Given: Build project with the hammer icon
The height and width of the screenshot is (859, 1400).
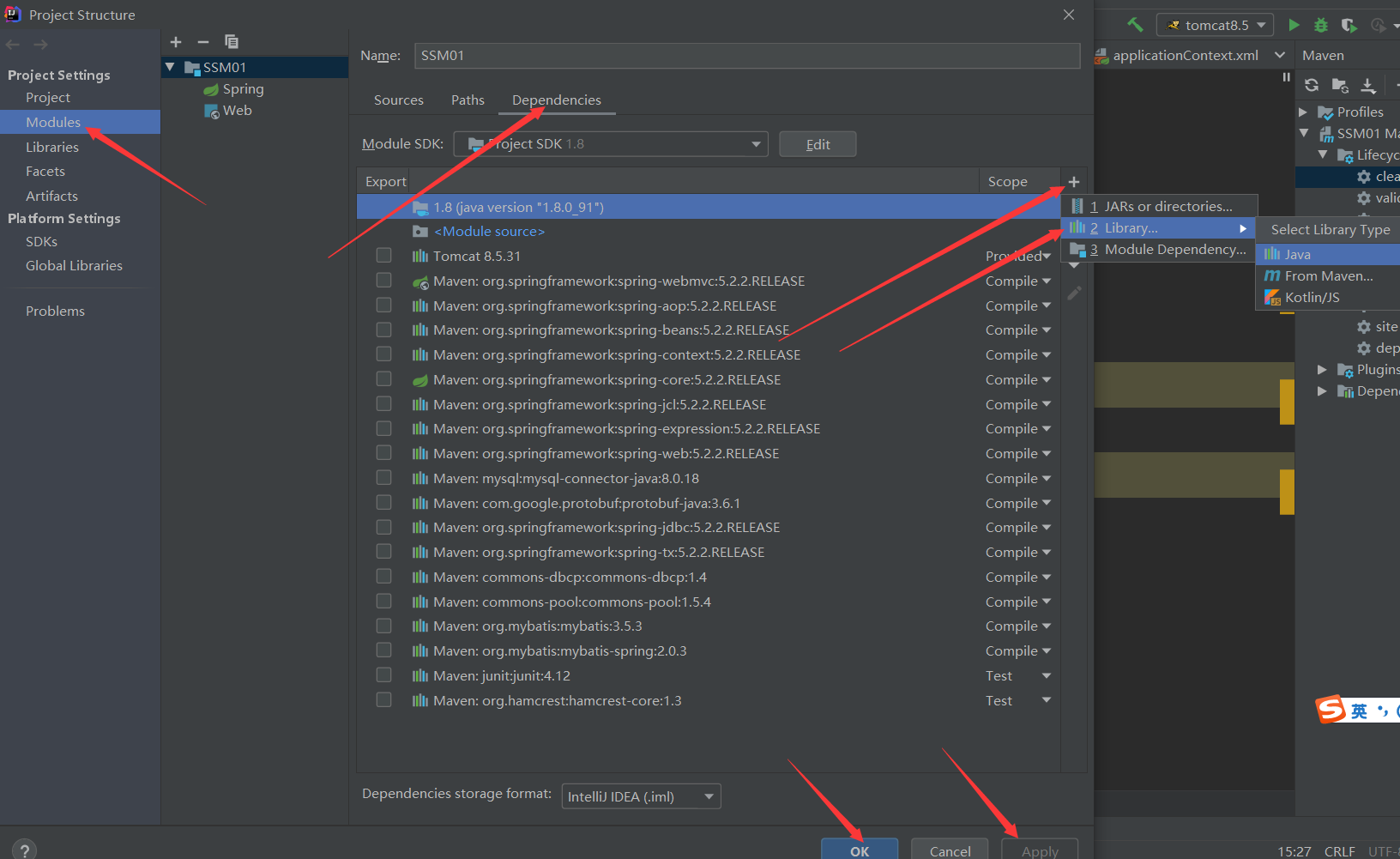Looking at the screenshot, I should point(1135,25).
